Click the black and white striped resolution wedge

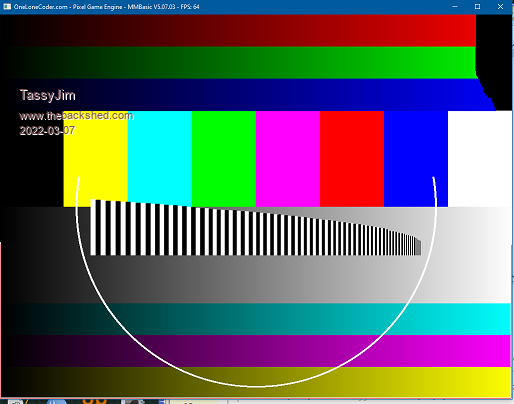coord(256,228)
